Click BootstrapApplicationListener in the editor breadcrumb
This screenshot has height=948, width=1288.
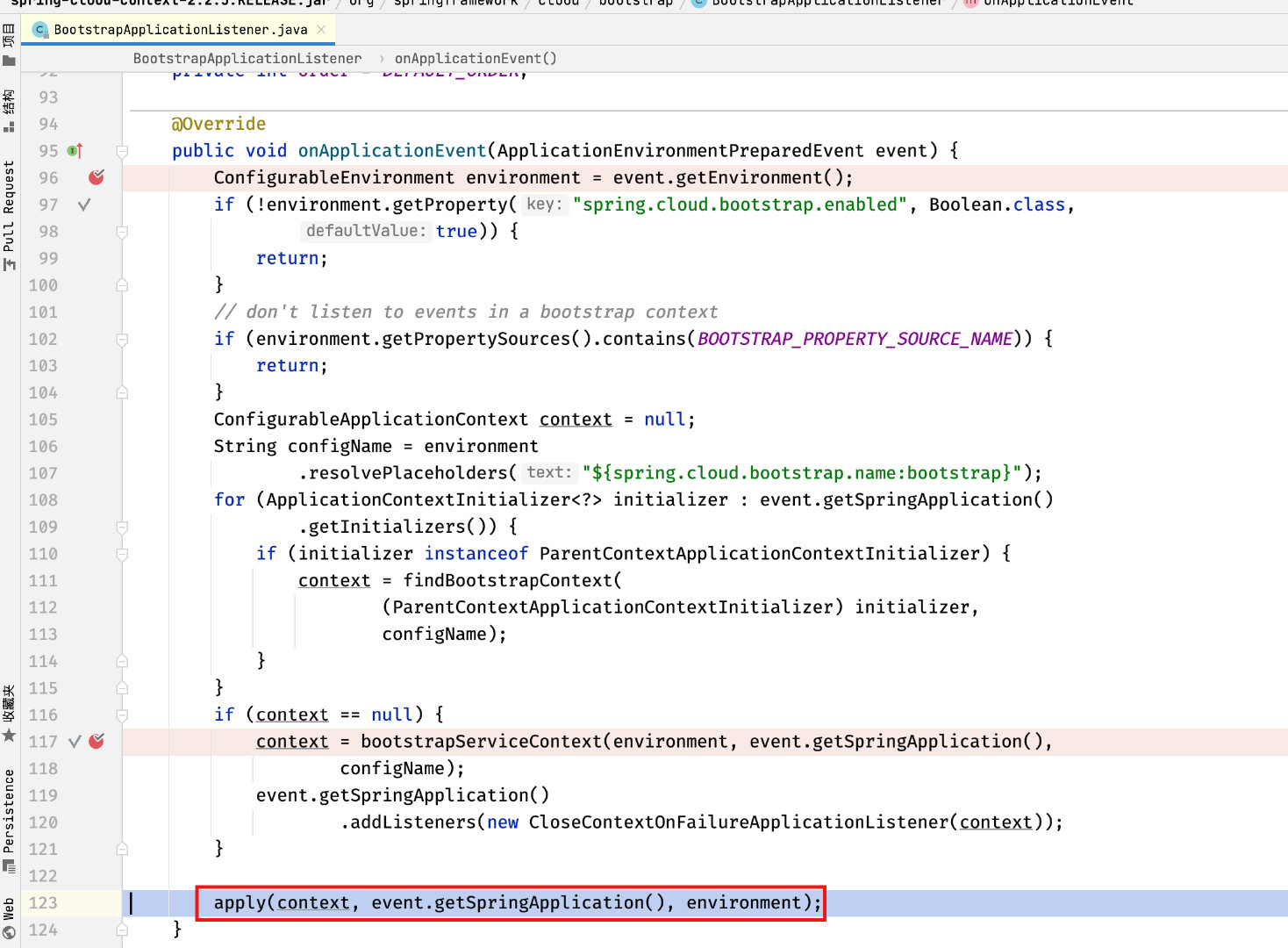pos(247,58)
